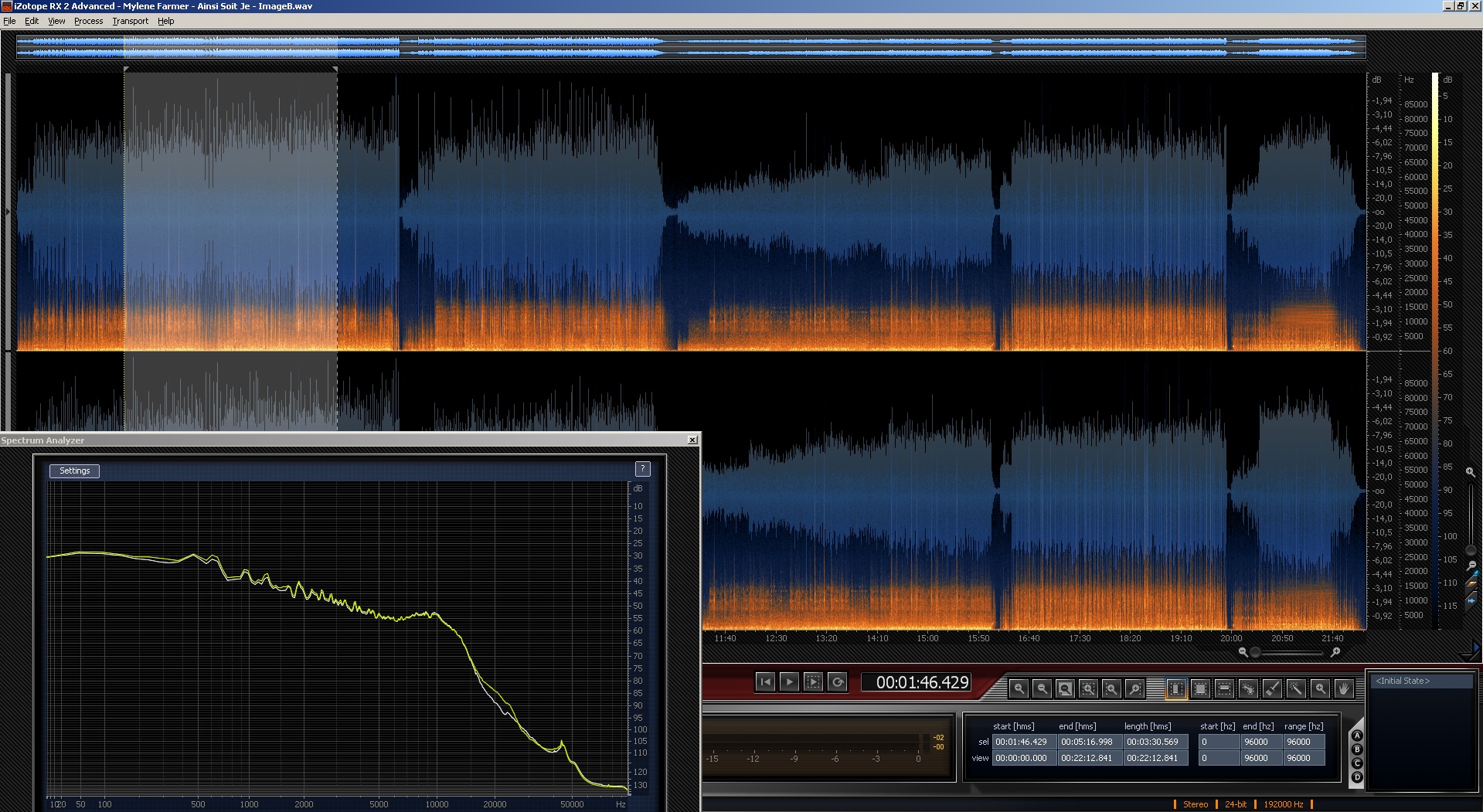Screen dimensions: 1483x812
Task: Click the zoom to selection icon
Action: [x=1088, y=688]
